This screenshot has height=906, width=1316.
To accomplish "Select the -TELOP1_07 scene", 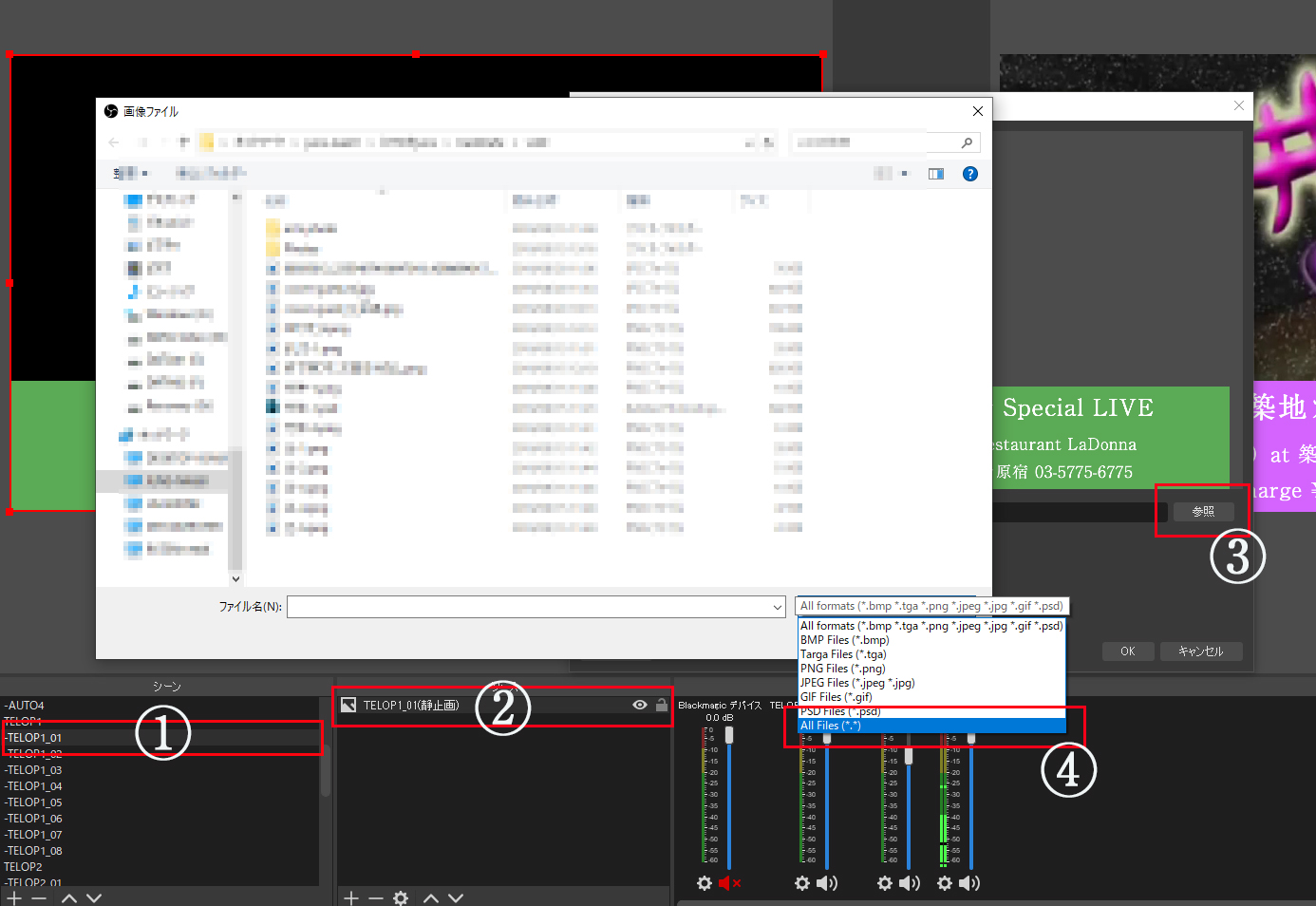I will click(x=160, y=835).
